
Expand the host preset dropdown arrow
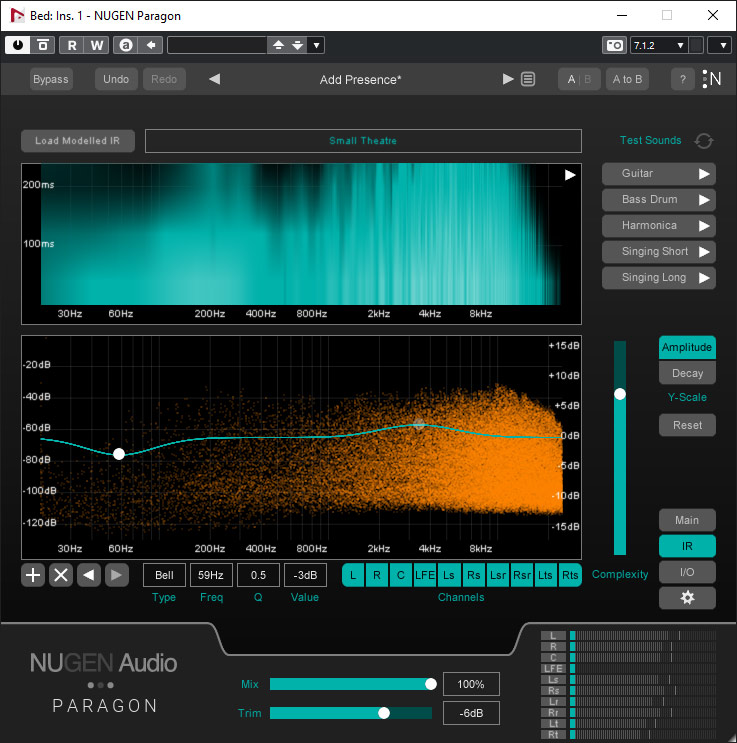coord(316,45)
